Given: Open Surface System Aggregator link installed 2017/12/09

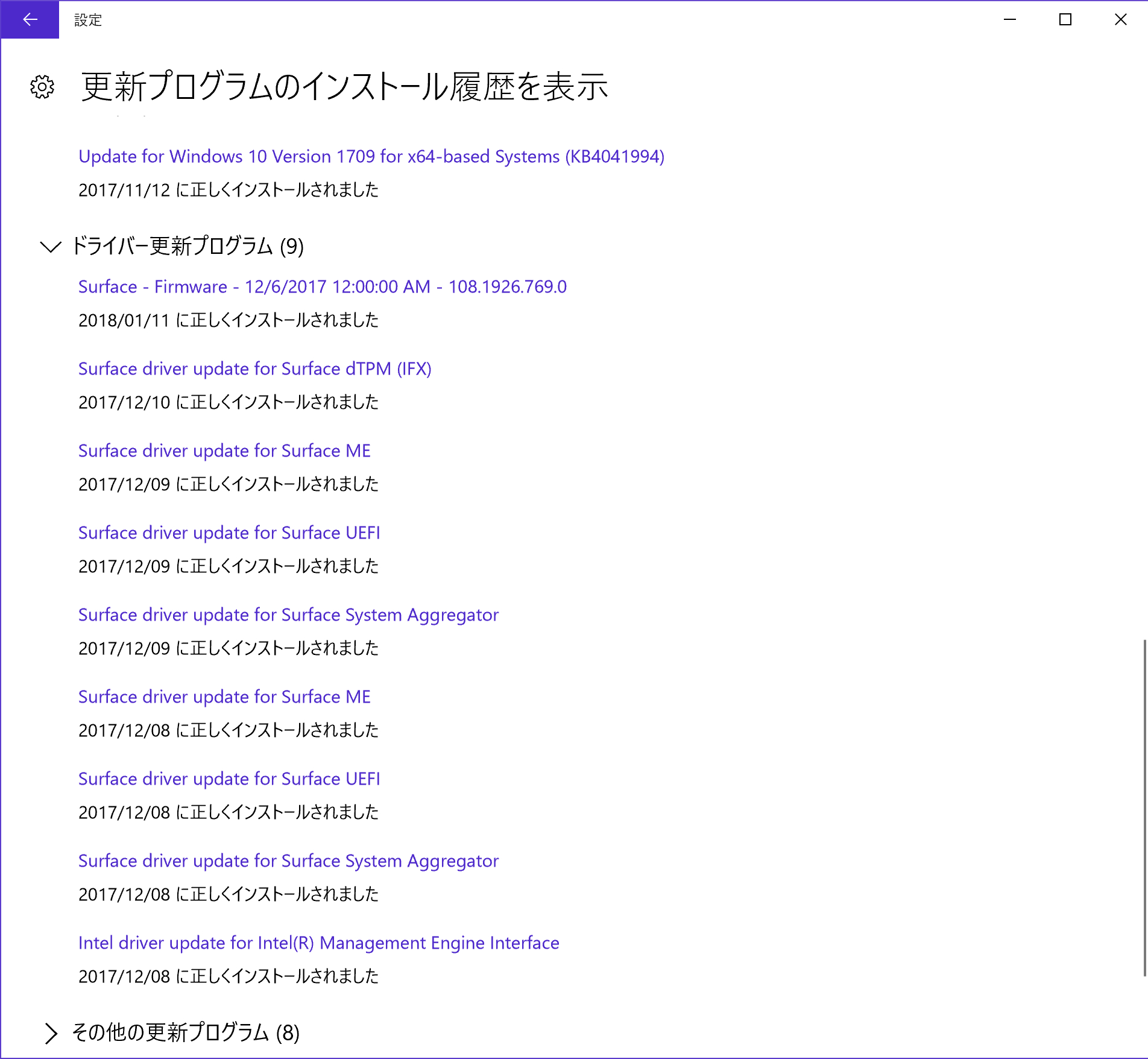Looking at the screenshot, I should coord(289,615).
